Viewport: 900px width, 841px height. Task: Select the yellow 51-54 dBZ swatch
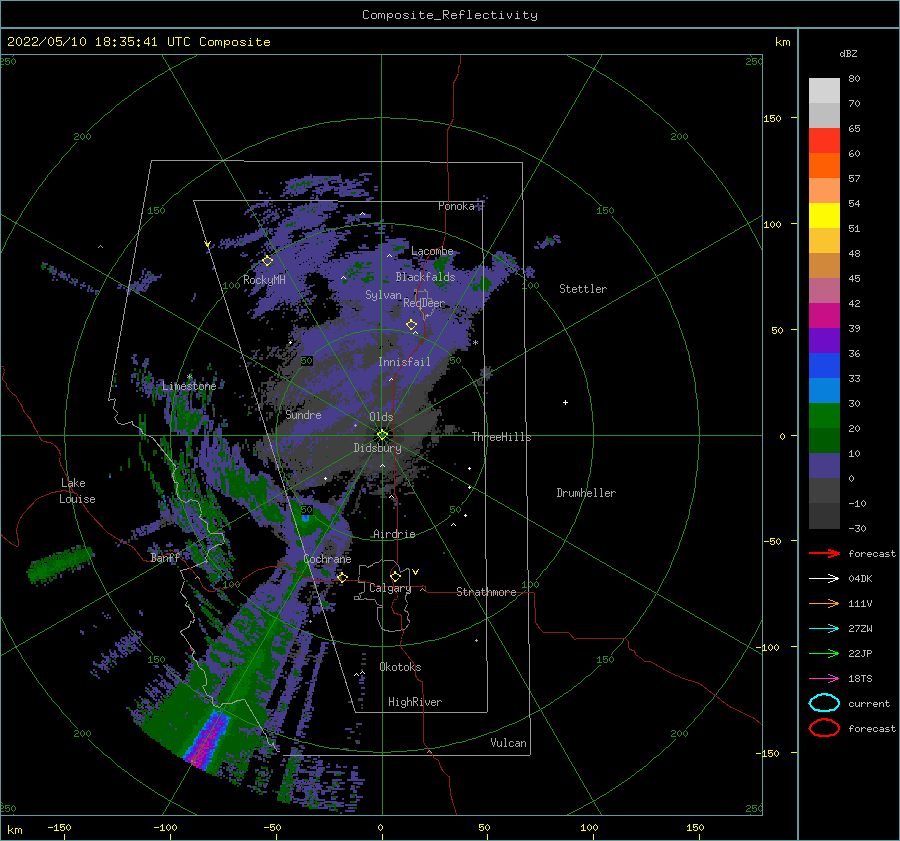tap(824, 216)
